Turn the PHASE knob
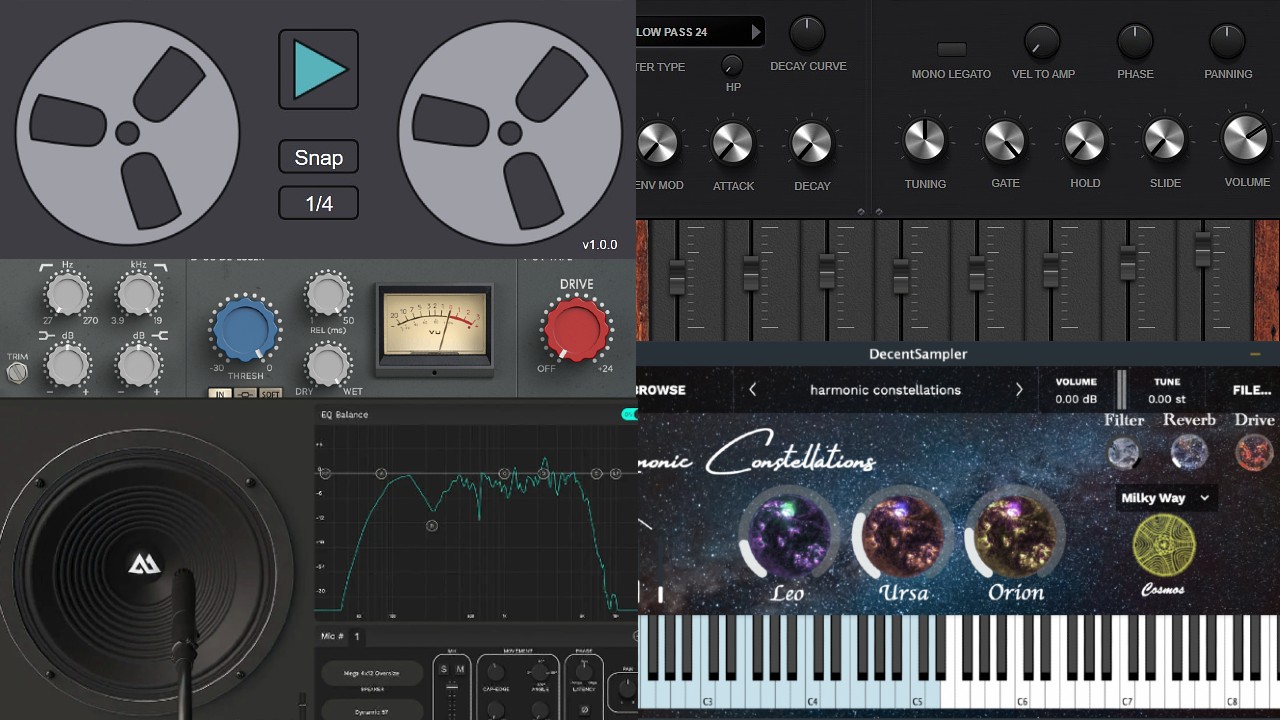 point(1135,42)
